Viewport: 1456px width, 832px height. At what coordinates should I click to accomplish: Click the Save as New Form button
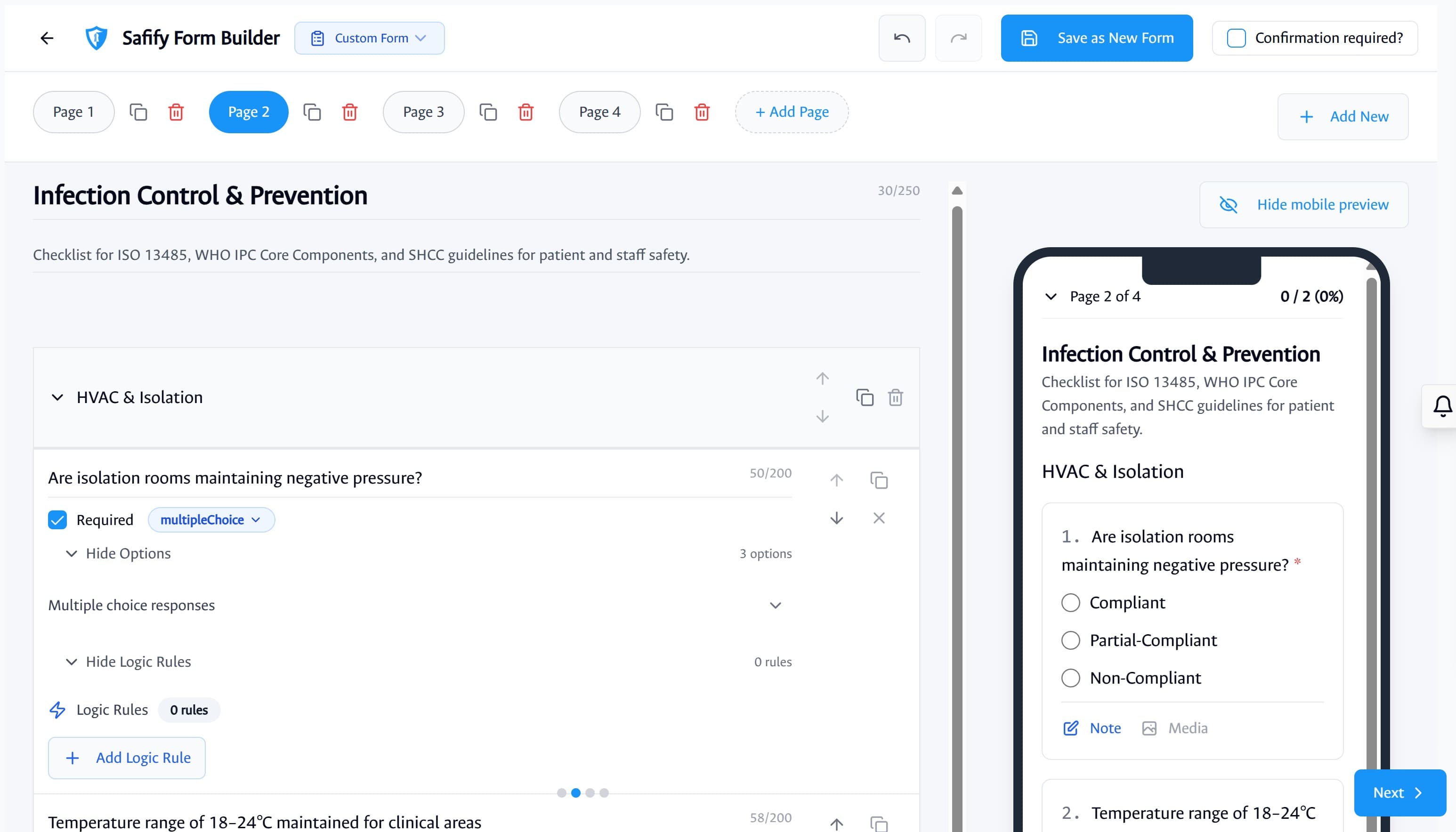1096,38
